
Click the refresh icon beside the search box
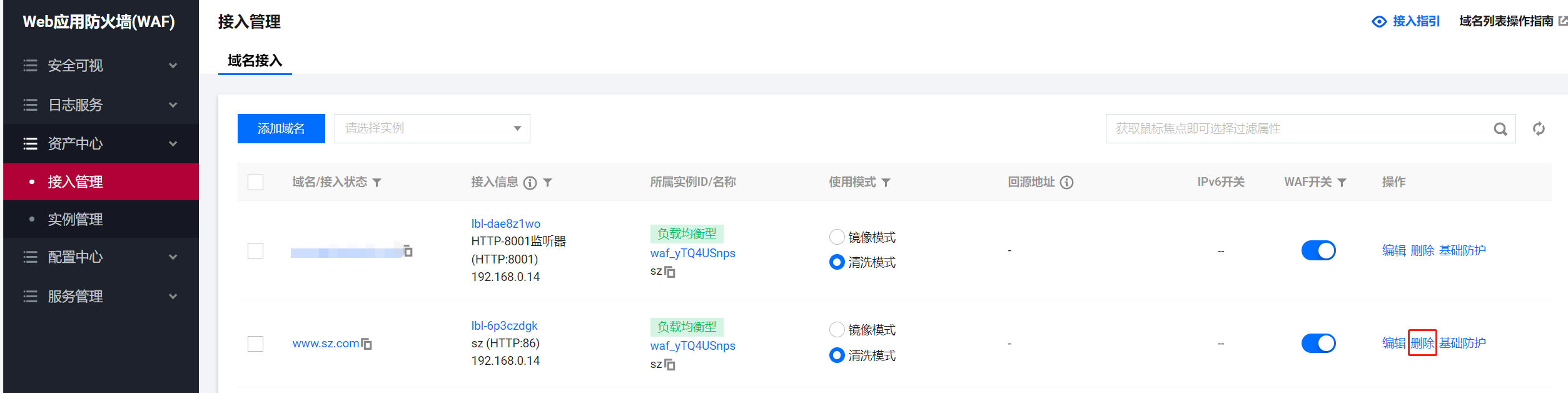pos(1539,129)
